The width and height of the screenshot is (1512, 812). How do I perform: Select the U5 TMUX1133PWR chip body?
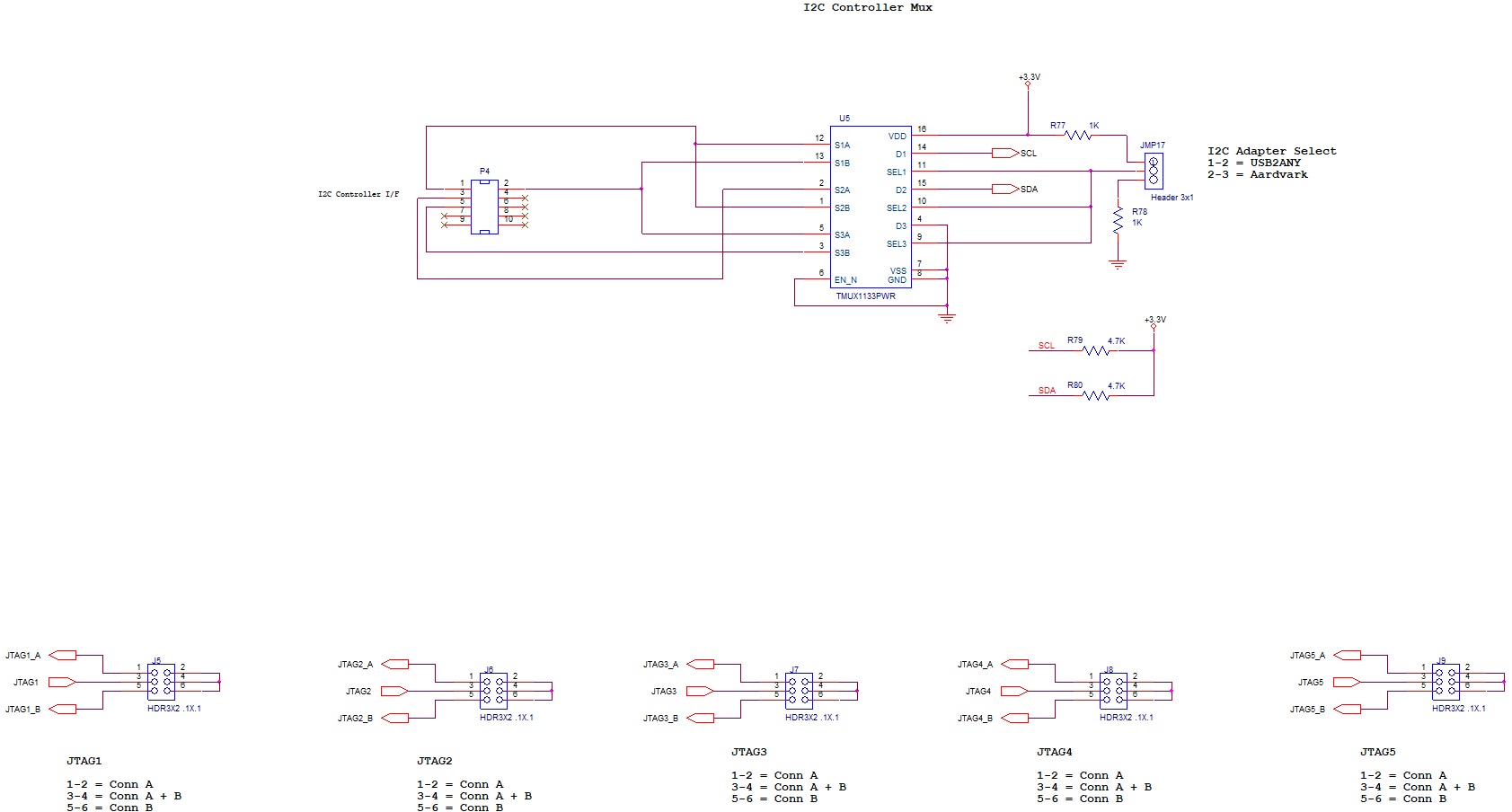pyautogui.click(x=871, y=207)
